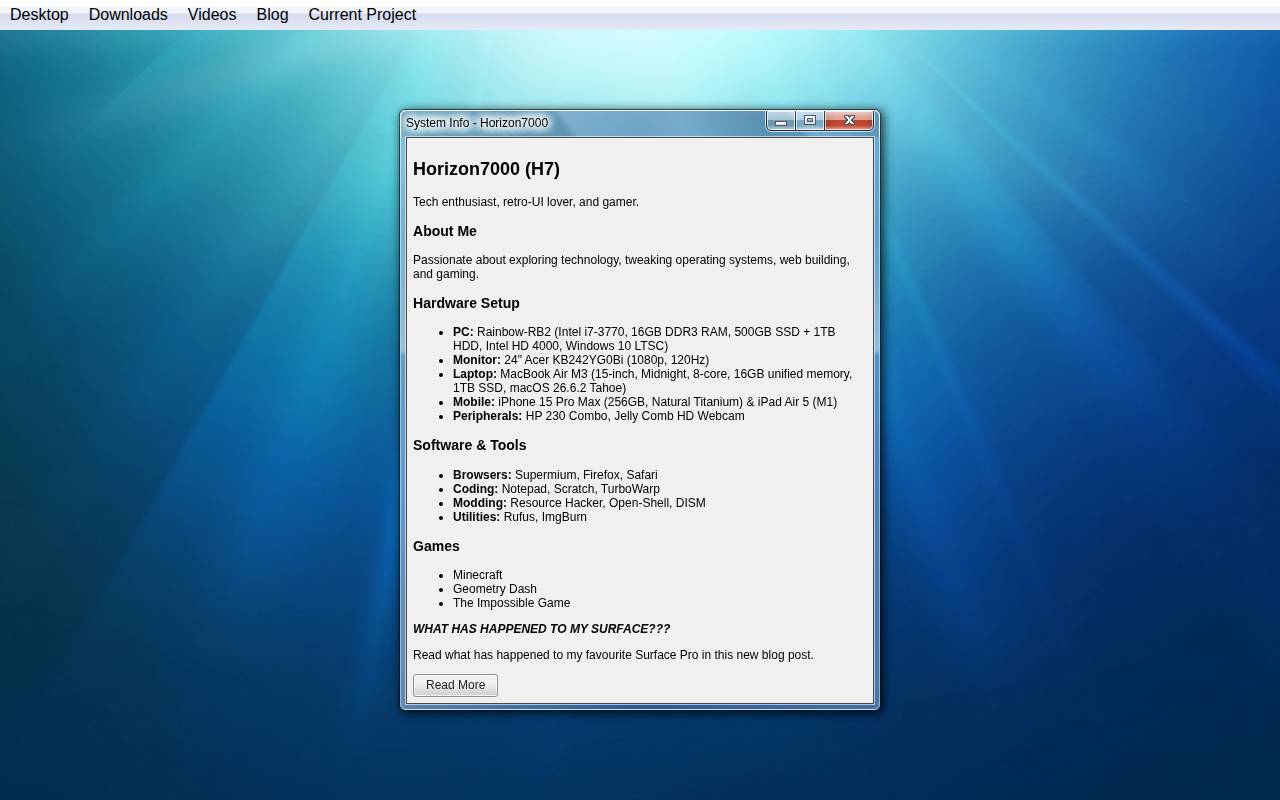Click WHAT HAS HAPPENED TO MY SURFACE??? headline
This screenshot has width=1280, height=800.
(x=542, y=629)
